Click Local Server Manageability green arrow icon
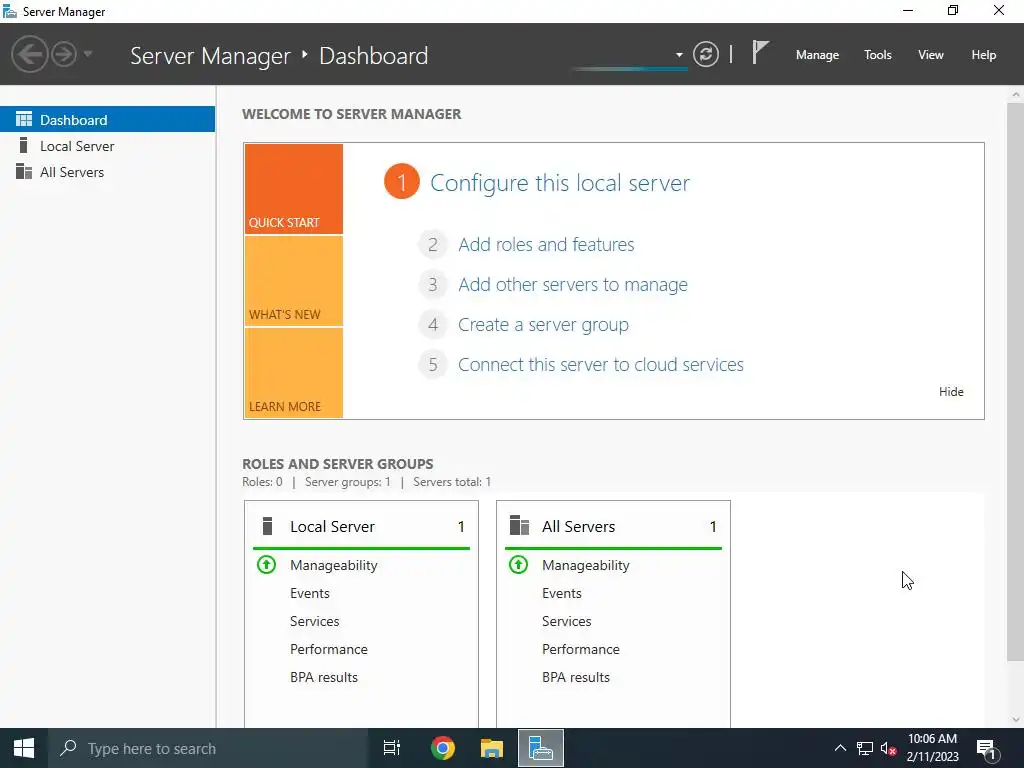Image resolution: width=1024 pixels, height=768 pixels. [x=266, y=564]
